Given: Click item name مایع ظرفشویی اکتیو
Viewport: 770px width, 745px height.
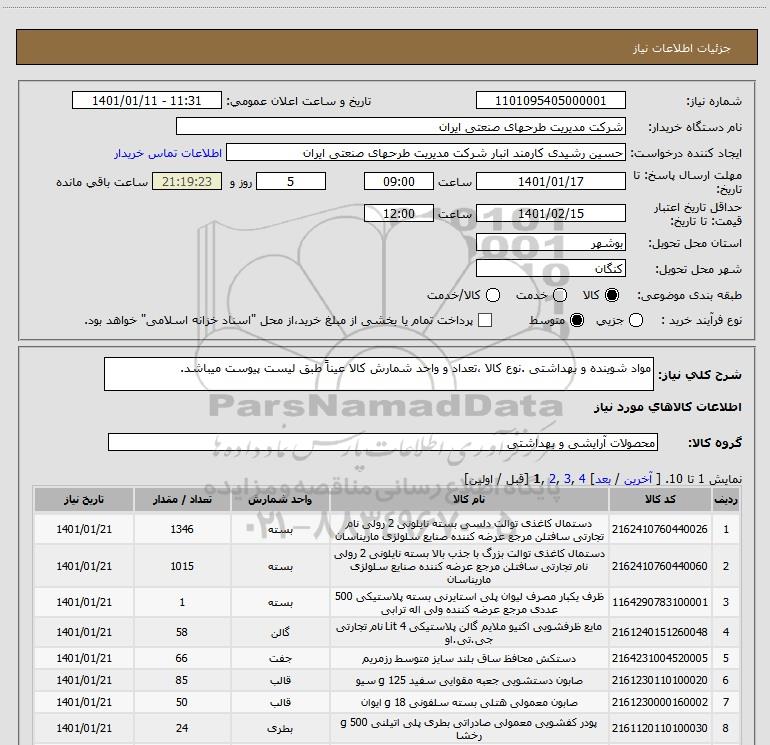Looking at the screenshot, I should coord(469,633).
